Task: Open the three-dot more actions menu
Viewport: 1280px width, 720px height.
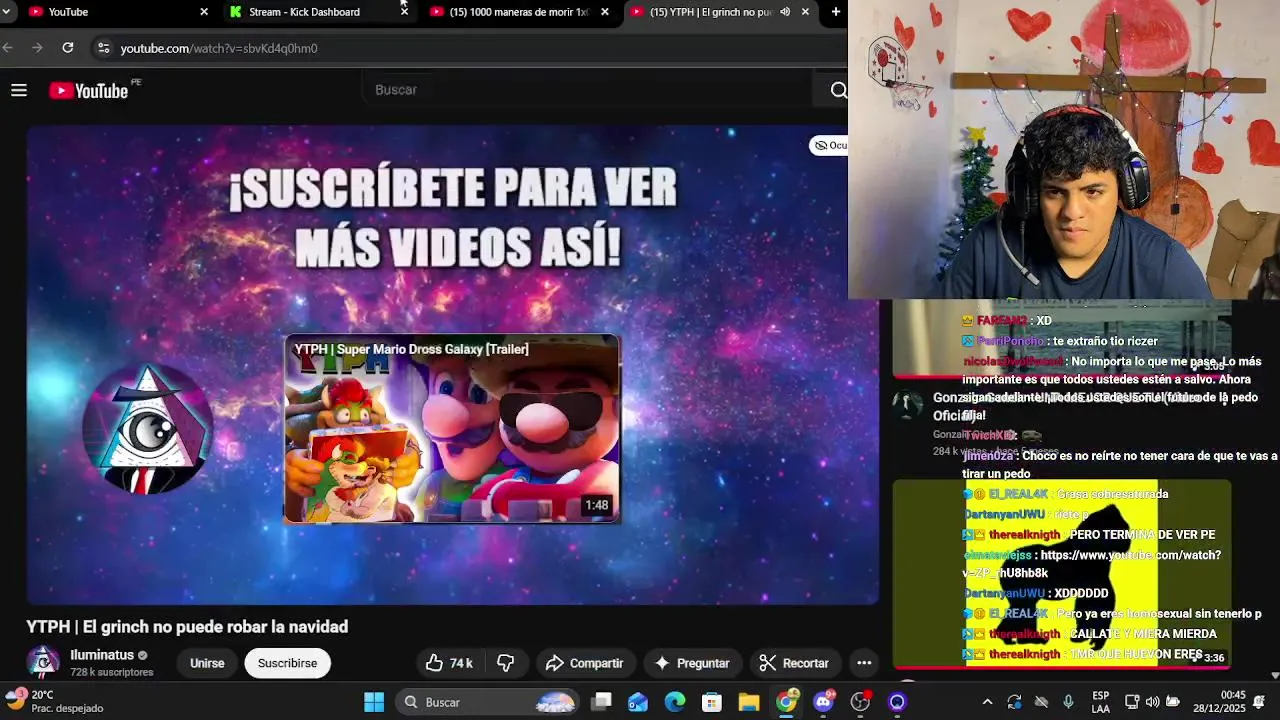Action: pyautogui.click(x=864, y=663)
